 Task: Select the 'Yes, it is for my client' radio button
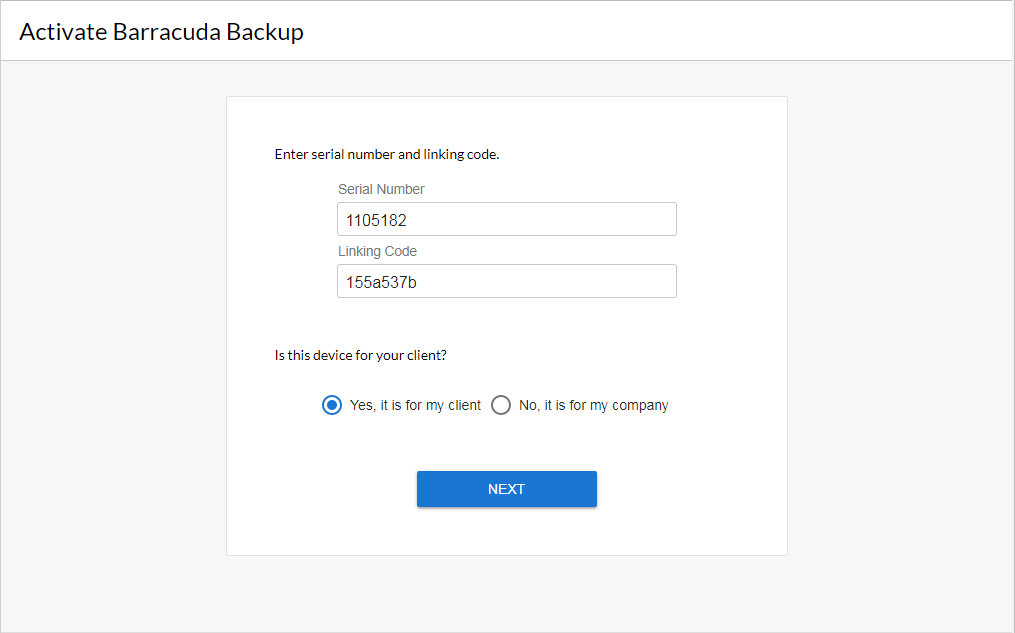[x=332, y=405]
